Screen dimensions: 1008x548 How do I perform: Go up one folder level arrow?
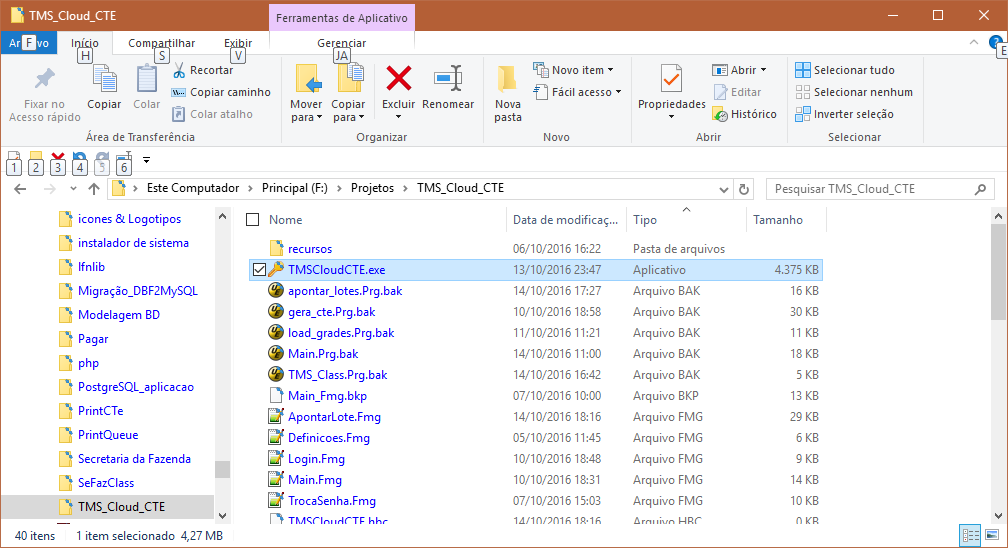[x=94, y=188]
